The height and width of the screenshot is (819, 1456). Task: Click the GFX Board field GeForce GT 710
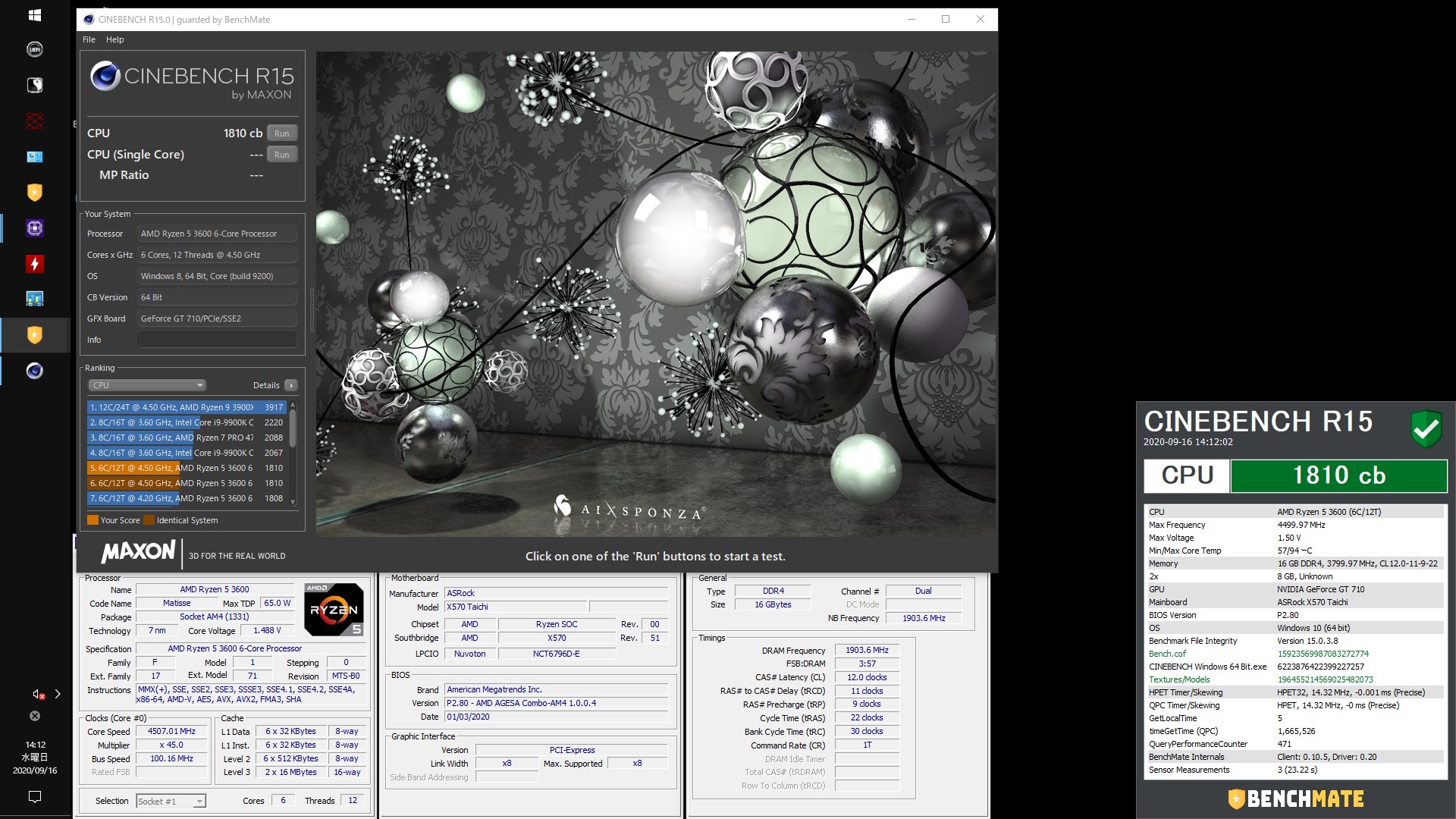tap(217, 318)
